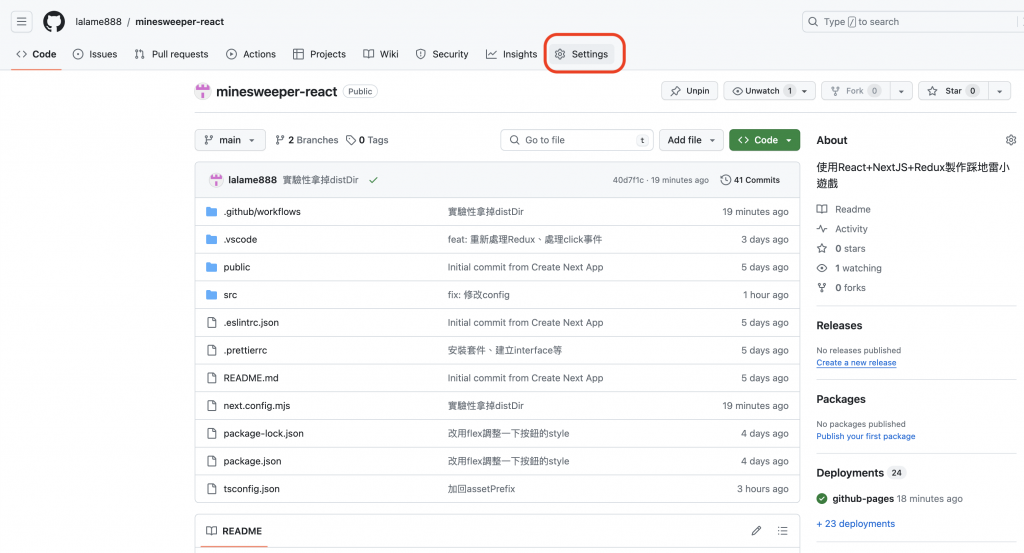The image size is (1024, 553).
Task: Switch to the Code tab
Action: [37, 54]
